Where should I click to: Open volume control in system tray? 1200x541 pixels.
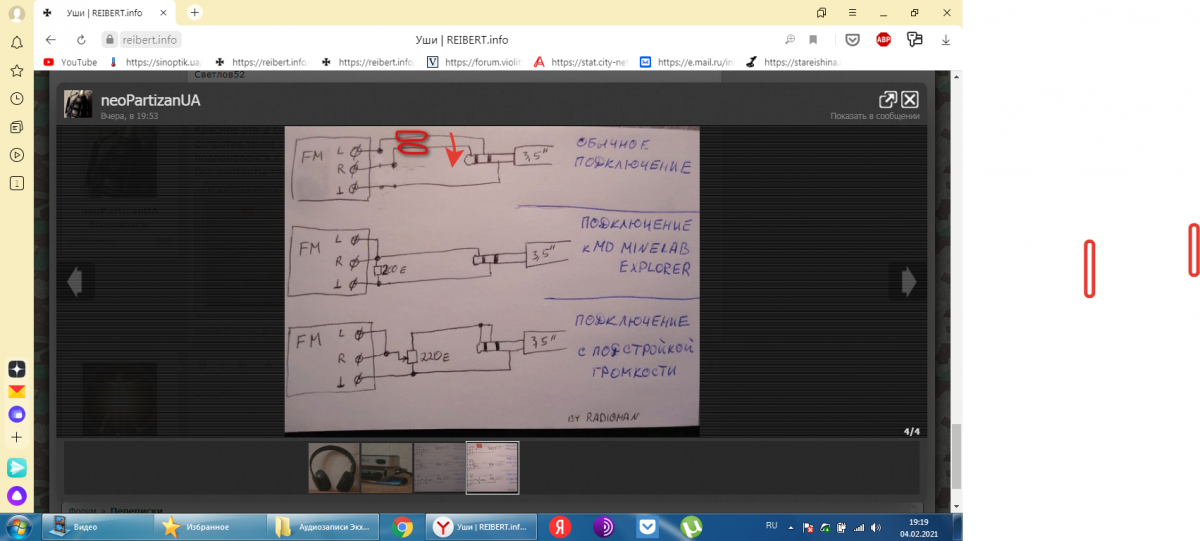876,526
